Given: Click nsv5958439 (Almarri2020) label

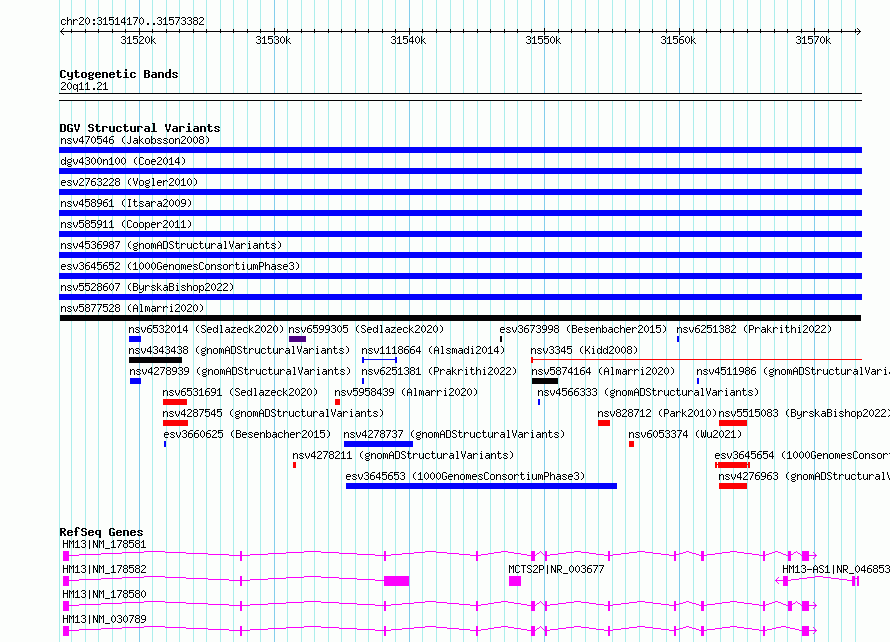Looking at the screenshot, I should (406, 392).
